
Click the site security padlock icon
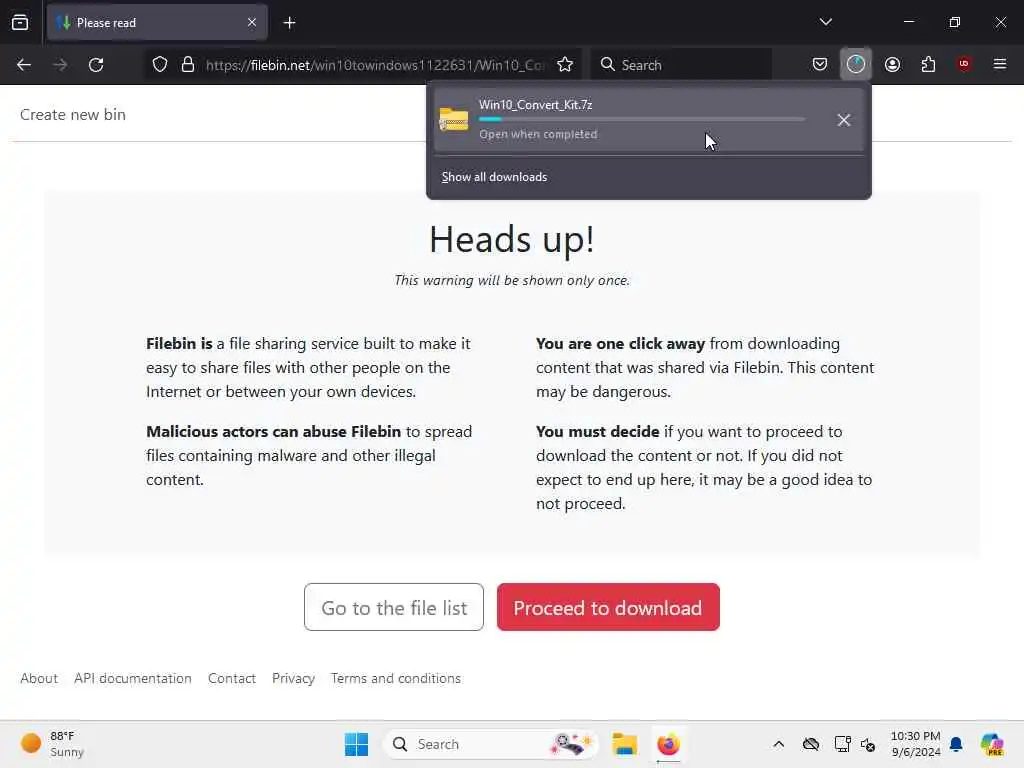pyautogui.click(x=188, y=65)
